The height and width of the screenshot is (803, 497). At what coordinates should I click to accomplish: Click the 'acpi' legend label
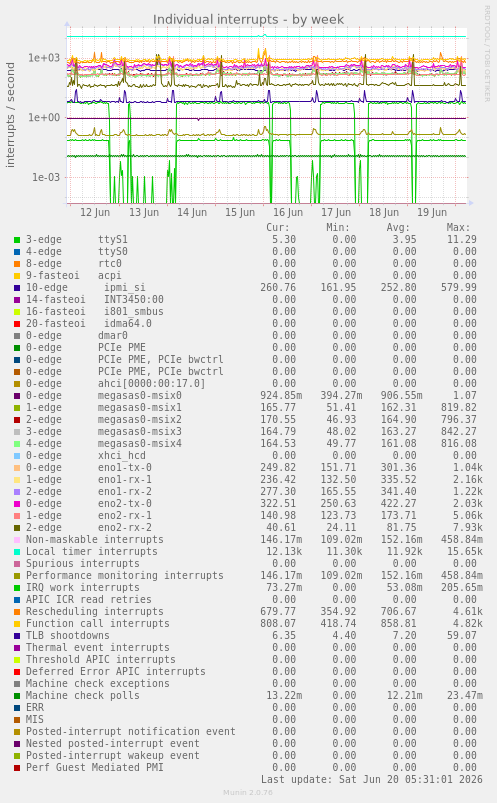110,276
